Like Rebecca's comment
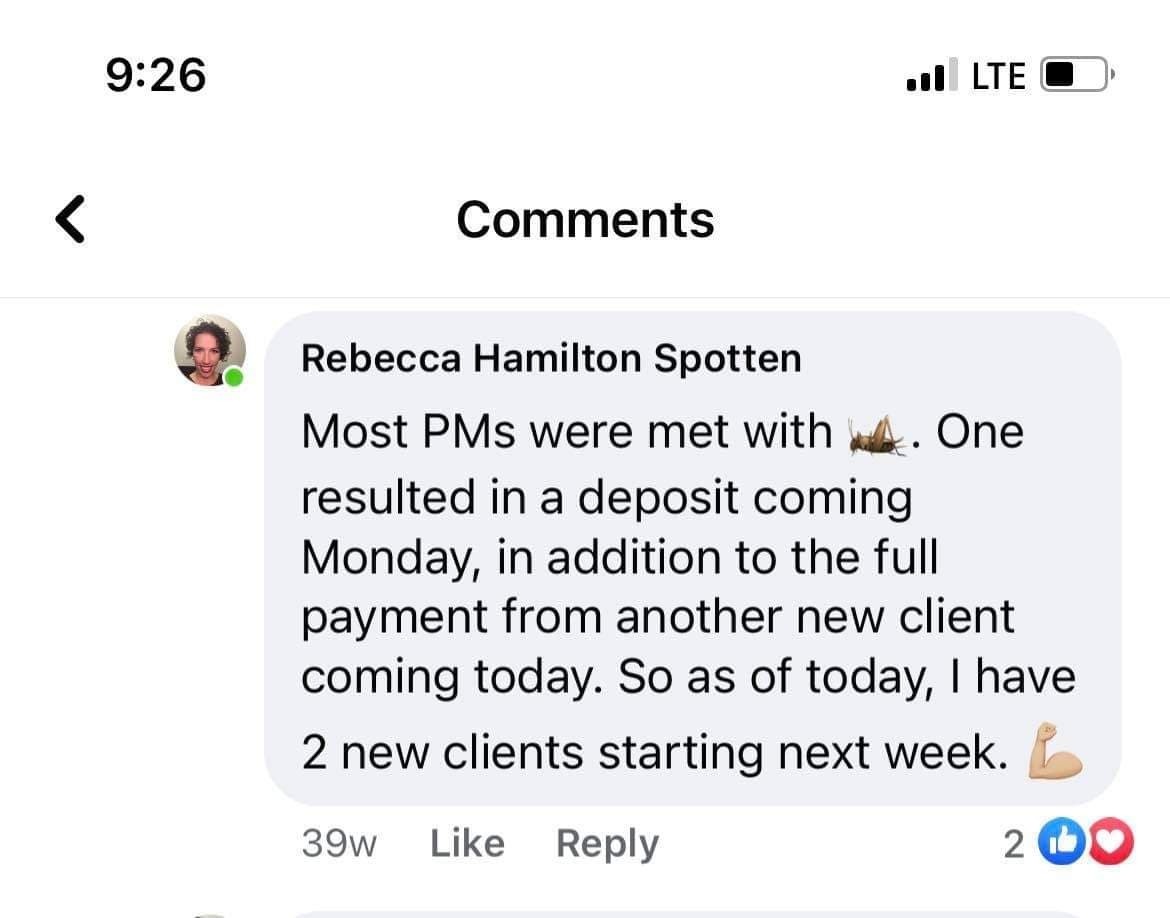 point(467,844)
